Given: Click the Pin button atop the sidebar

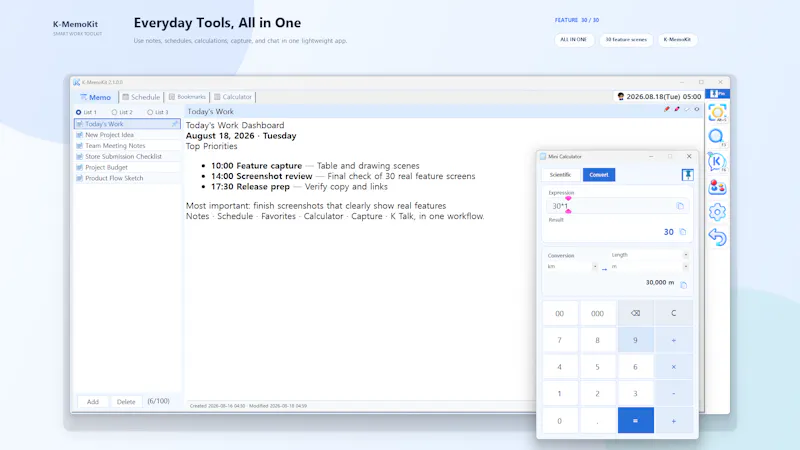Looking at the screenshot, I should 717,94.
